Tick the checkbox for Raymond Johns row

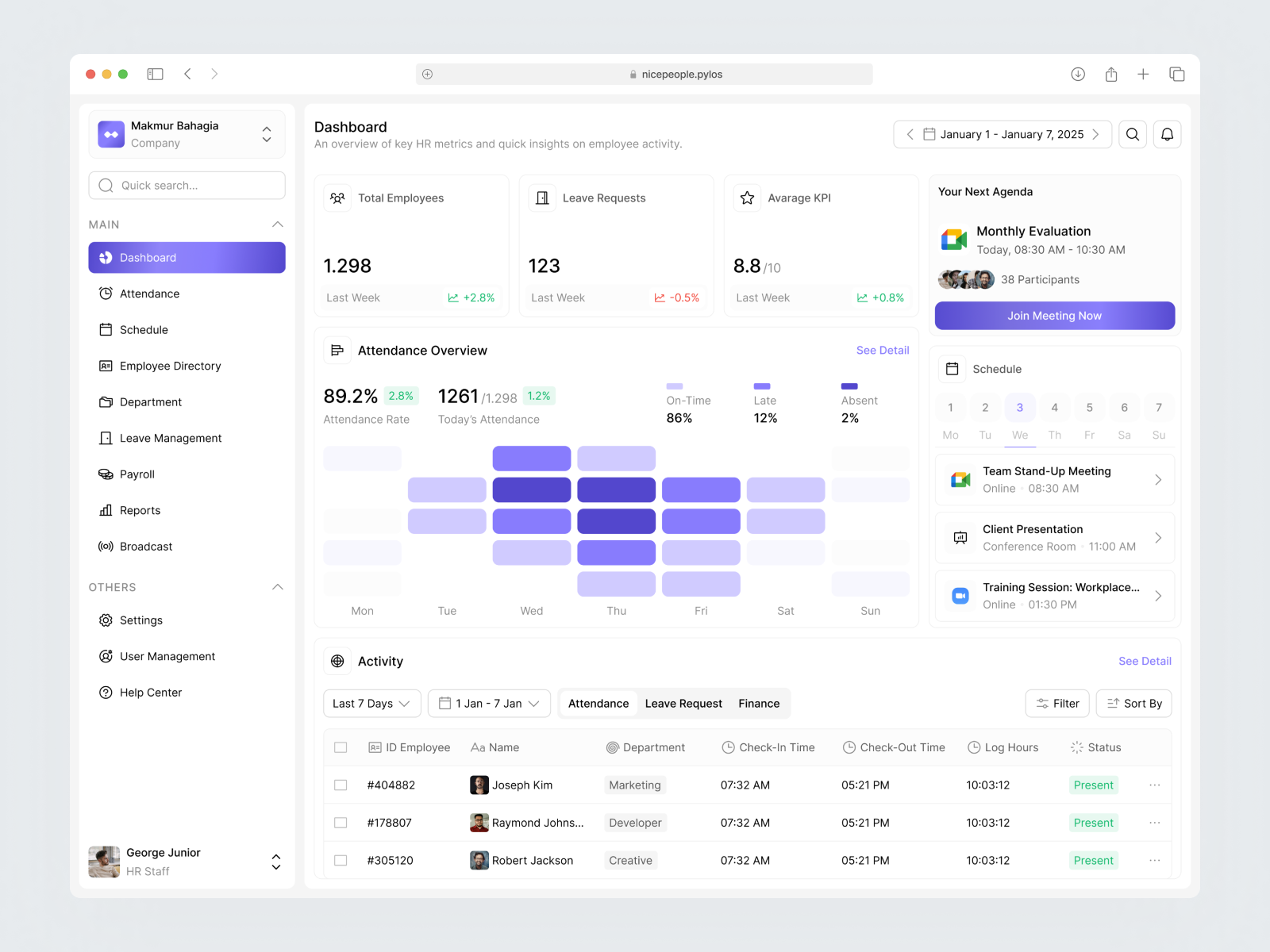coord(341,823)
